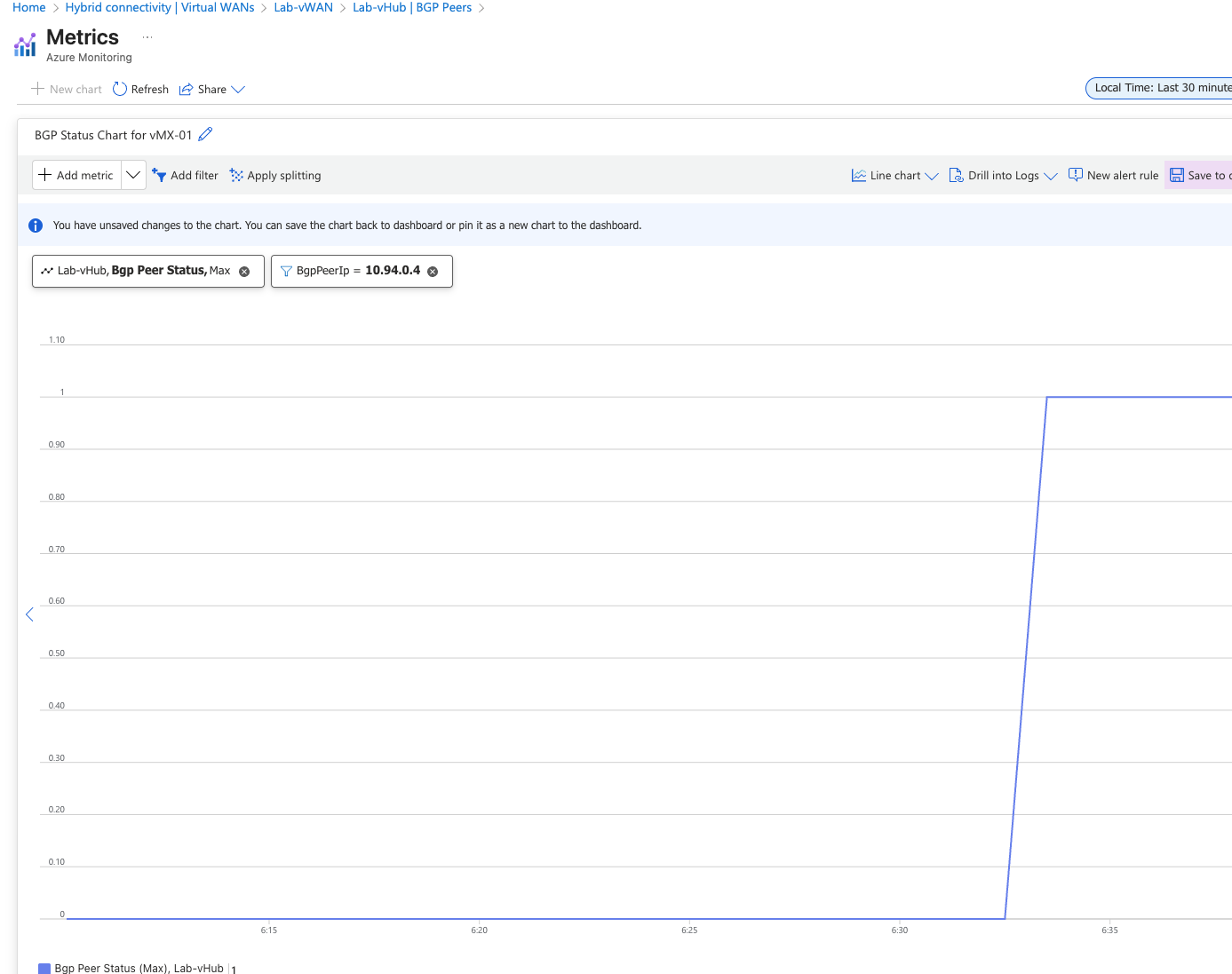
Task: Click the legend color swatch for Bgp Peer Status
Action: coord(44,968)
